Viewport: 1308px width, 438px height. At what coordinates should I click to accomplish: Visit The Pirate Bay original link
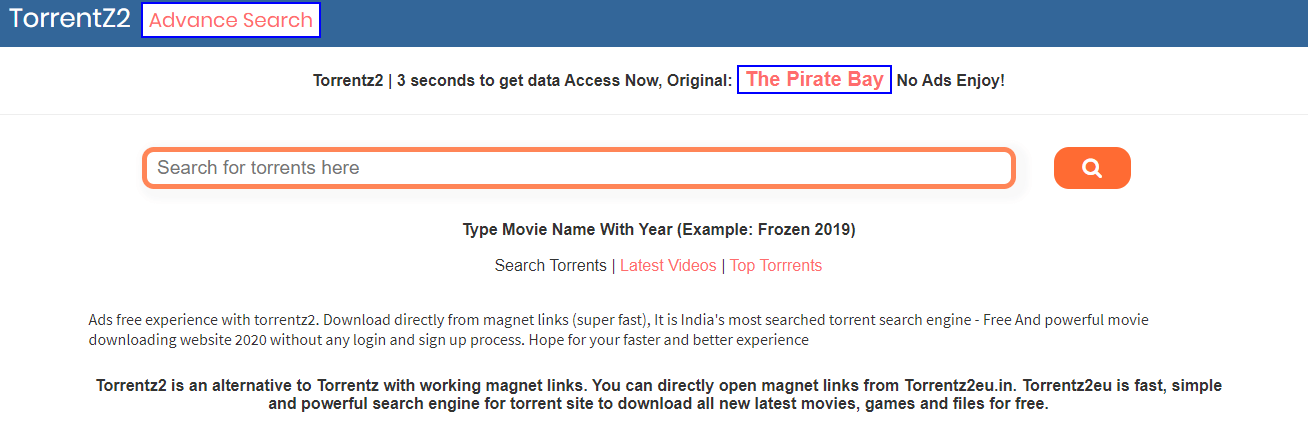814,80
